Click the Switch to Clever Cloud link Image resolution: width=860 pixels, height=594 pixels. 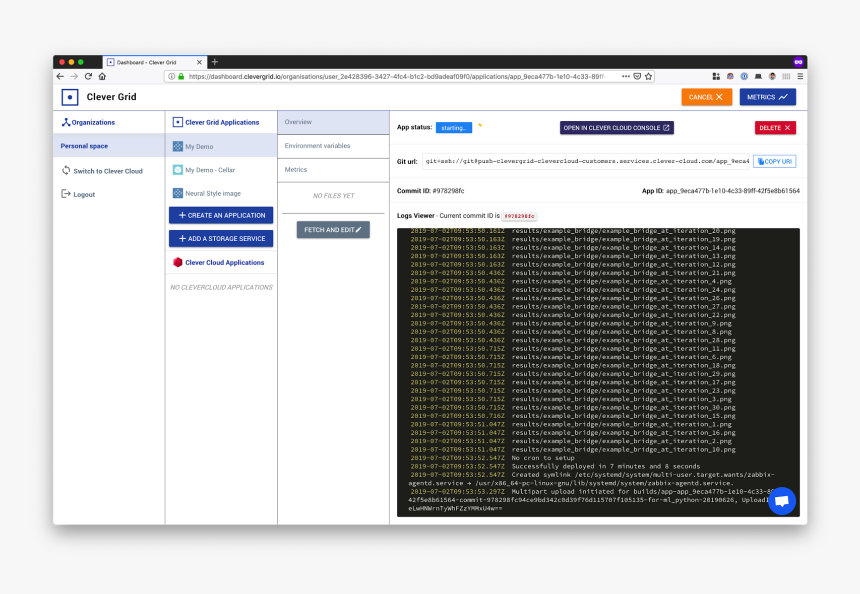[108, 171]
